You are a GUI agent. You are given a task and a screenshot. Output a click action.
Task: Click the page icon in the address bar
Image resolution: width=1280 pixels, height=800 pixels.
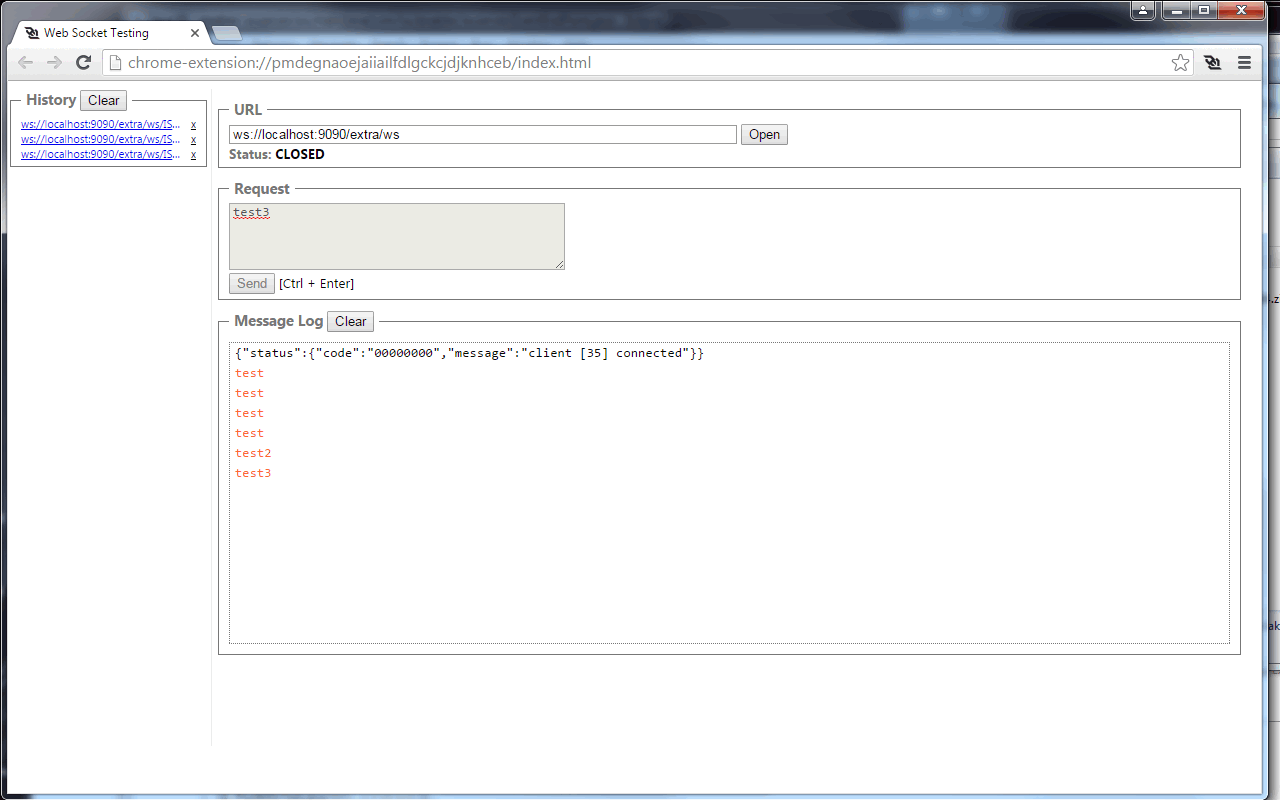[x=115, y=62]
